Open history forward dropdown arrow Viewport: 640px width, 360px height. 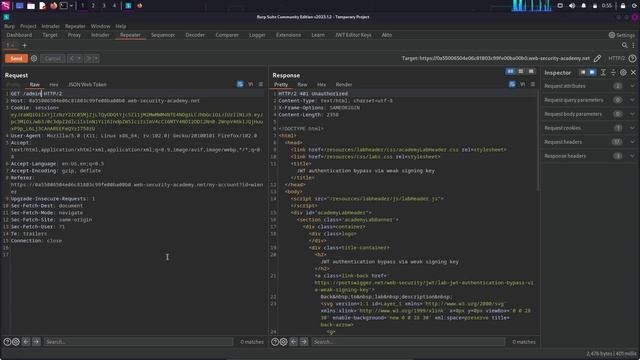96,58
